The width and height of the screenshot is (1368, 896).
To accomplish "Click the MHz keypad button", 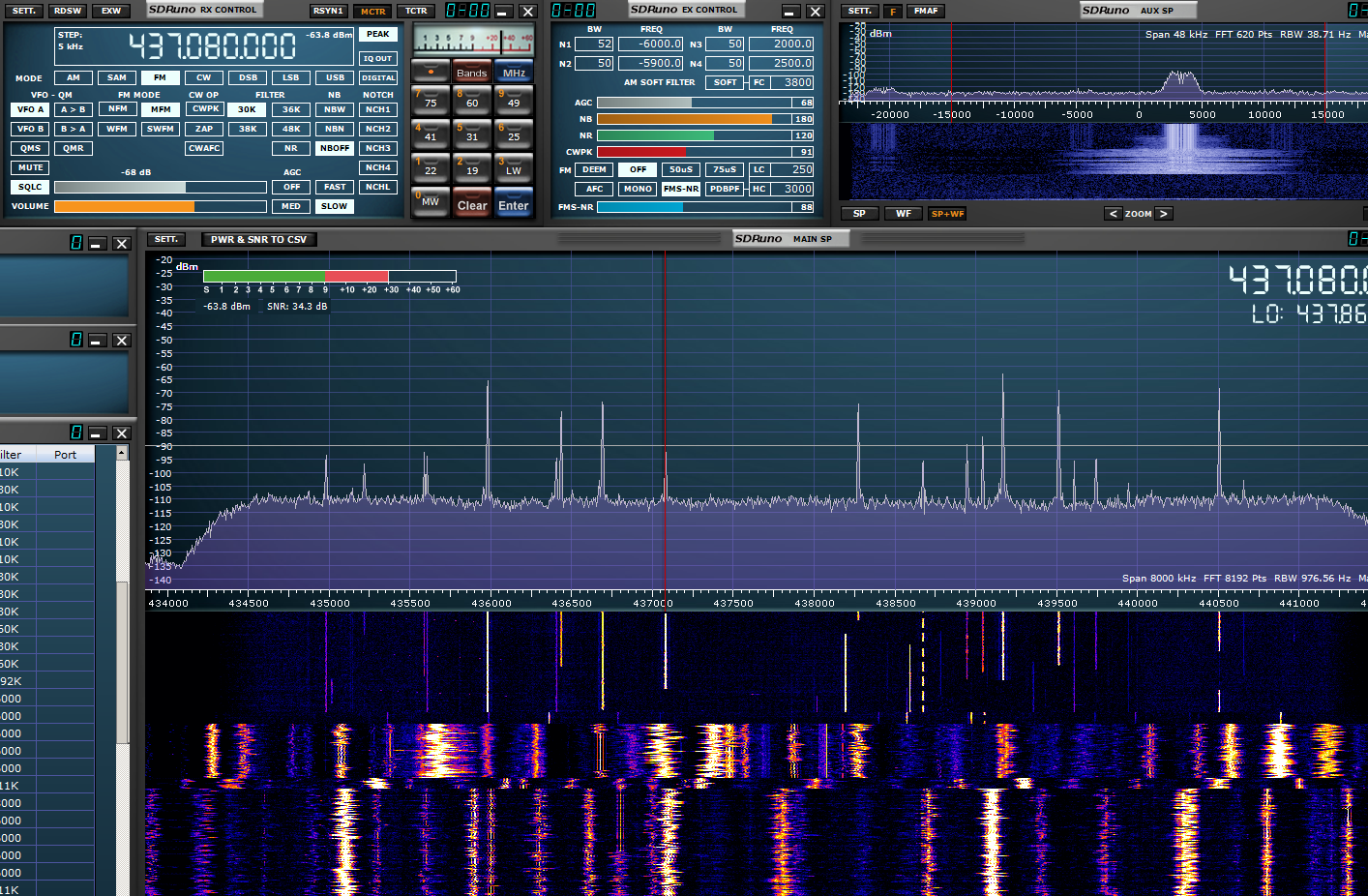I will [x=514, y=72].
